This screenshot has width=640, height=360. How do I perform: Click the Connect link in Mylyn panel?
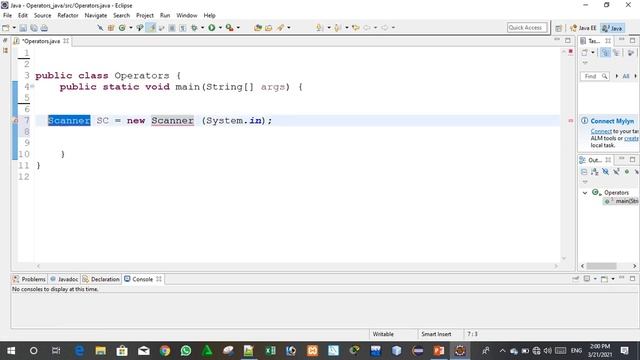(x=601, y=131)
